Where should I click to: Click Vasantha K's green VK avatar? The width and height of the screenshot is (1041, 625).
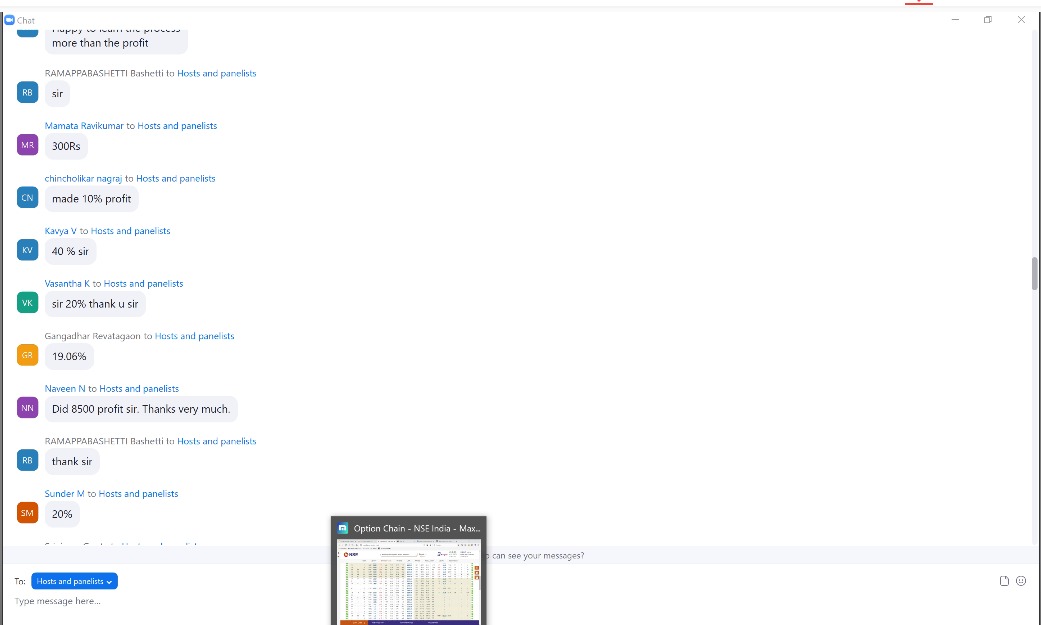tap(27, 303)
